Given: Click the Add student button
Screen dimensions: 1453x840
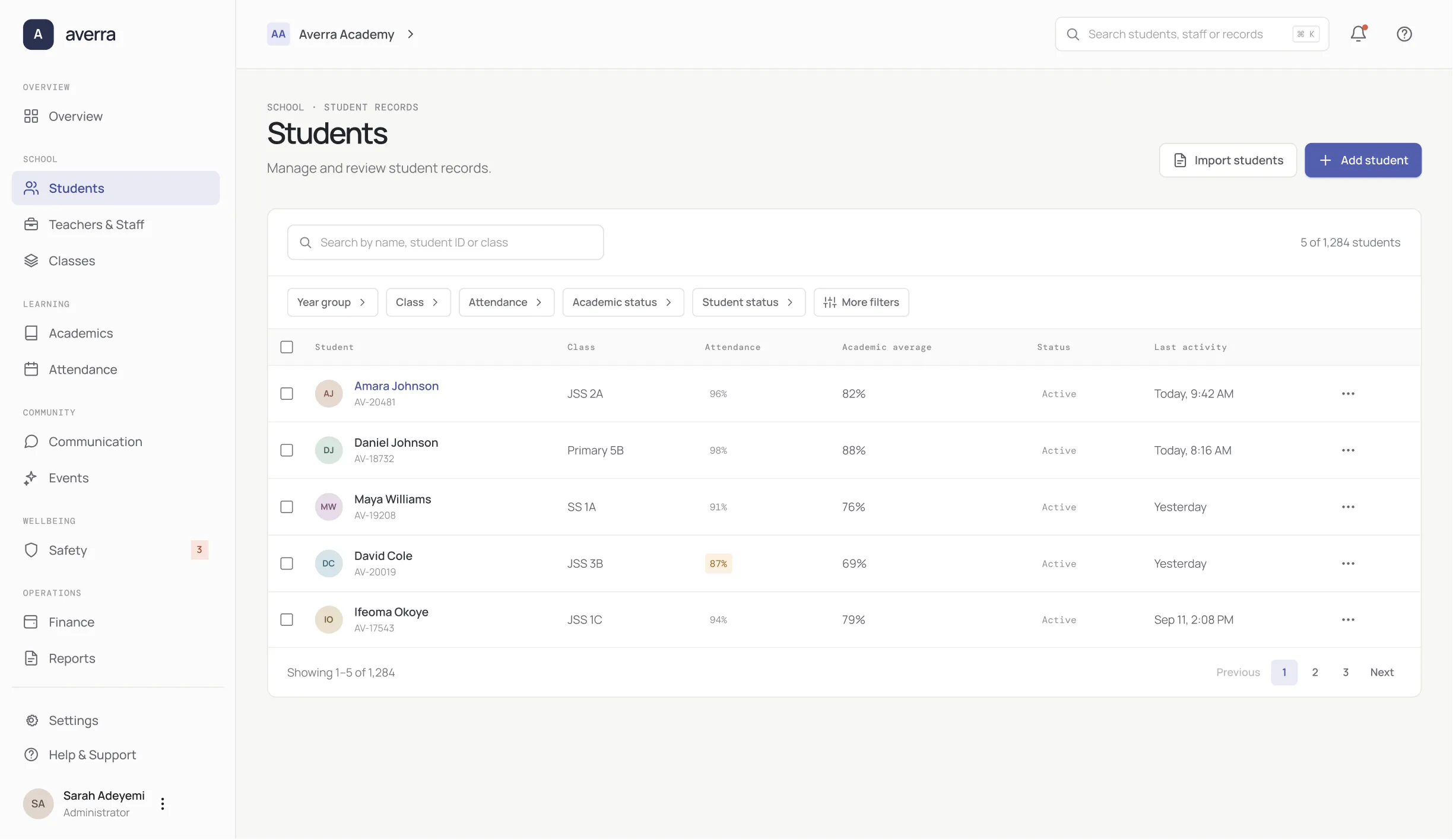Looking at the screenshot, I should [x=1363, y=160].
